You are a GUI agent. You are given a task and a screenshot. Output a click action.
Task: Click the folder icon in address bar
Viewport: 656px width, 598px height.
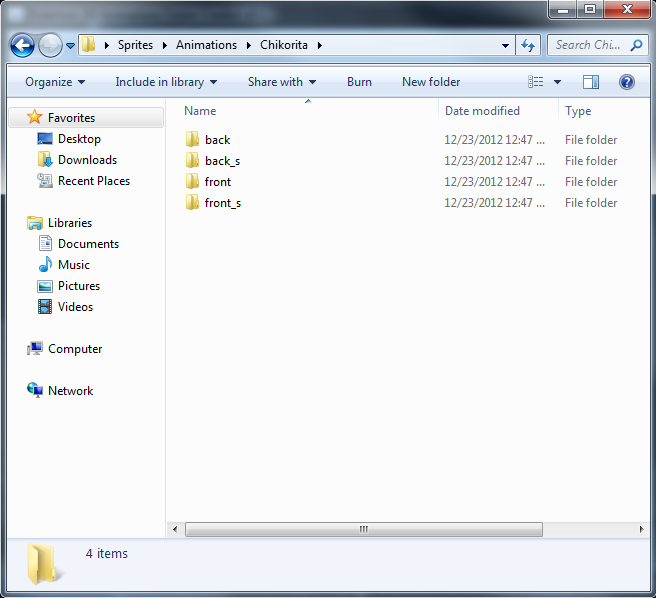click(x=89, y=44)
